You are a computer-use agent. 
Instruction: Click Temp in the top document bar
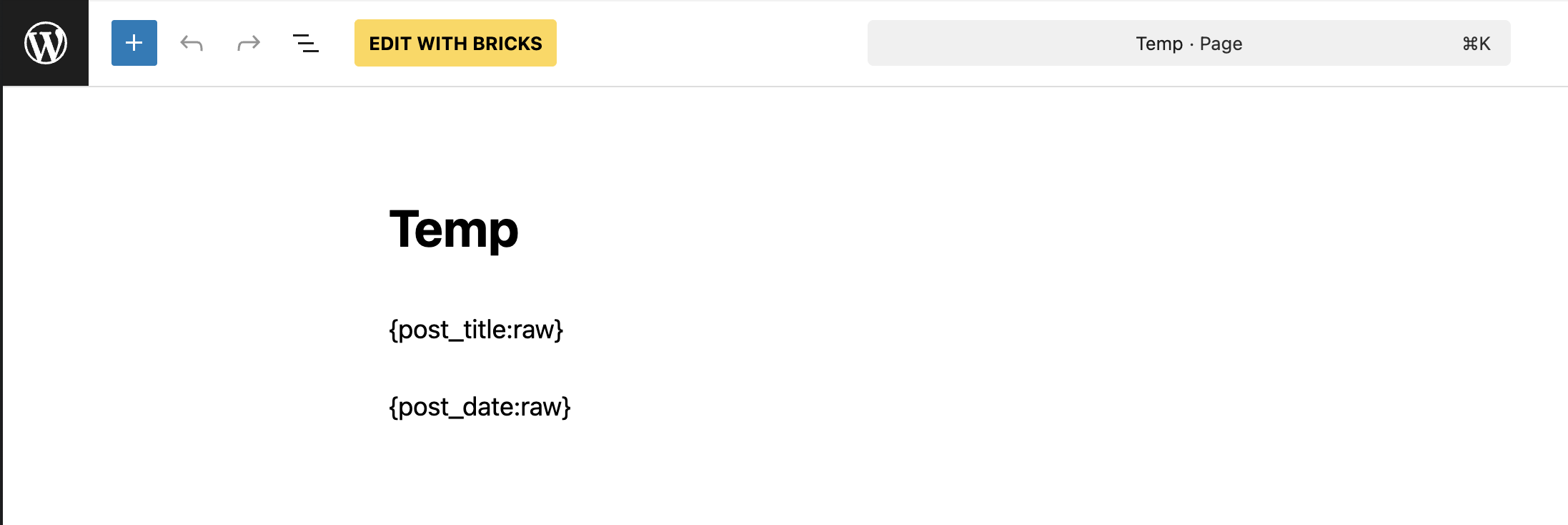click(x=1159, y=44)
